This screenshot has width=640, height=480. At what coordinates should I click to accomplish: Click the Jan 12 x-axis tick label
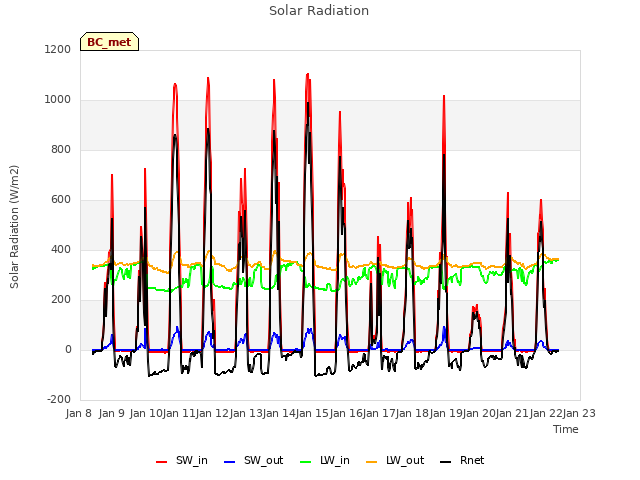(x=212, y=413)
